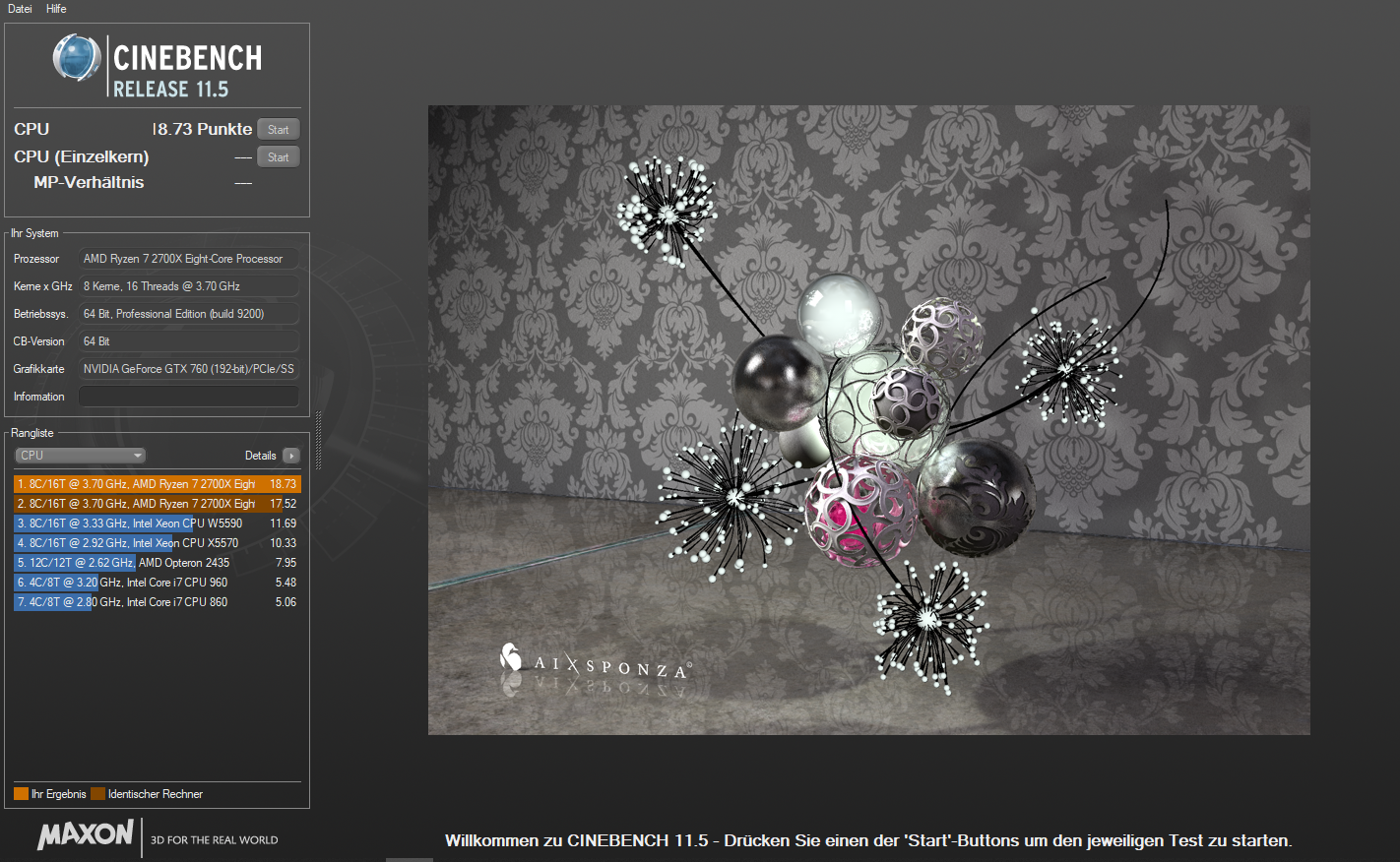Viewport: 1400px width, 862px height.
Task: Select the AMD Opteron 2435 row
Action: point(158,563)
